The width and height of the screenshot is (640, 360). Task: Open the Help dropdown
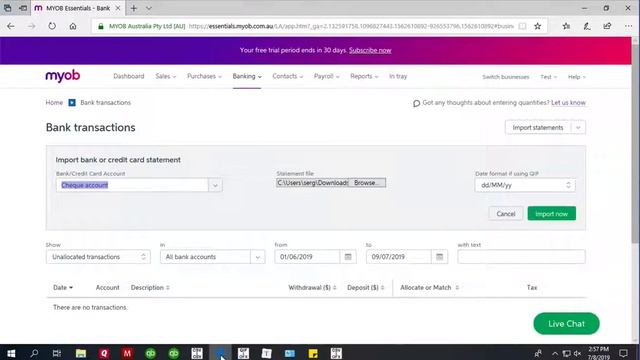(x=577, y=77)
